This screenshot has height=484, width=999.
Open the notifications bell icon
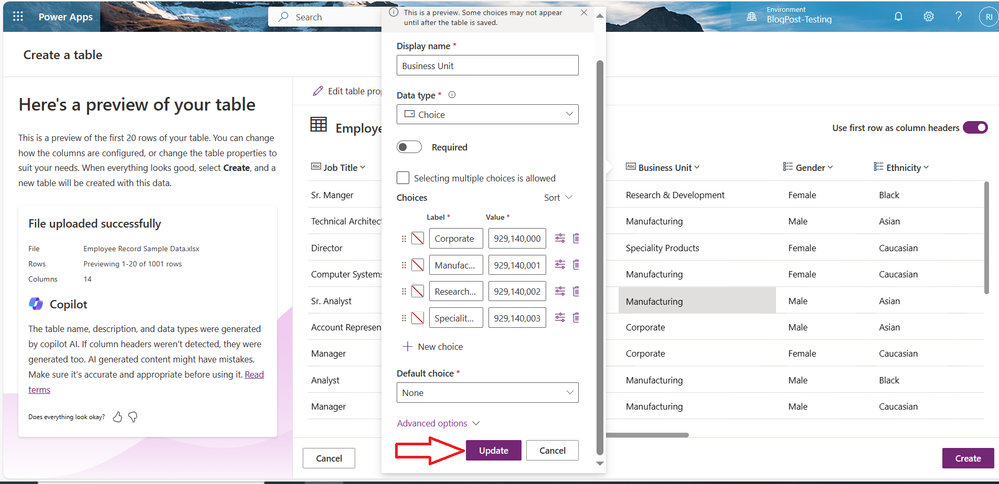[898, 17]
